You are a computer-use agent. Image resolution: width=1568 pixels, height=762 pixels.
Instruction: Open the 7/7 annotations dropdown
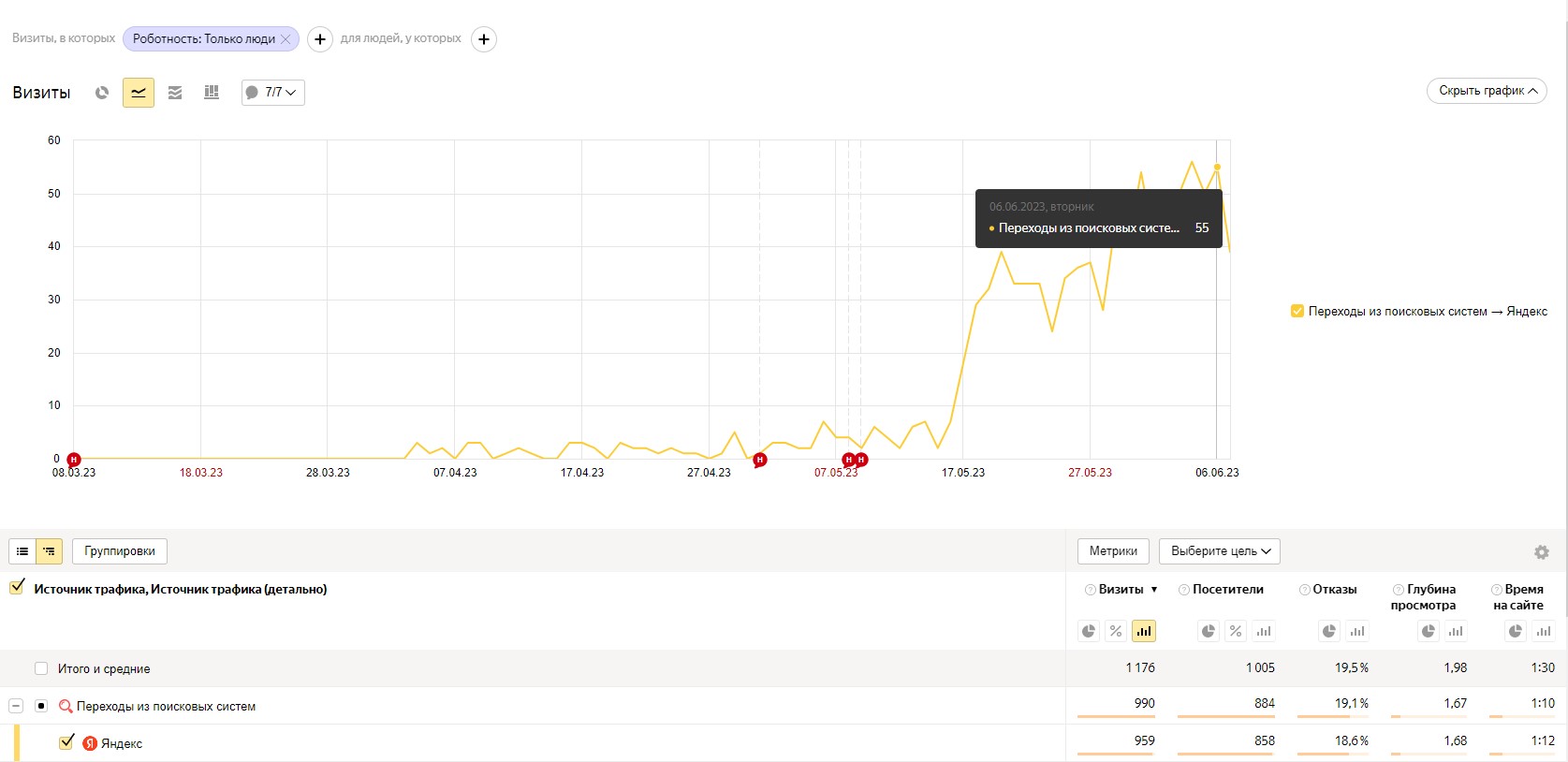point(273,93)
